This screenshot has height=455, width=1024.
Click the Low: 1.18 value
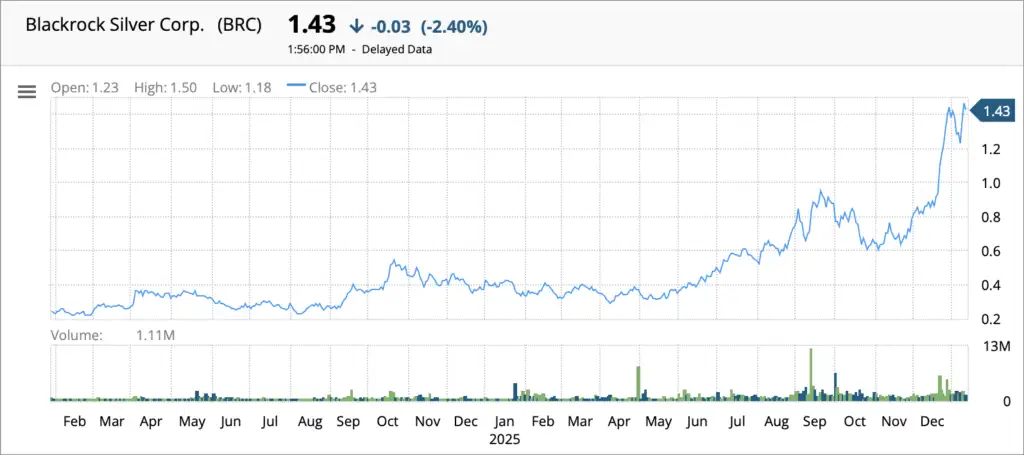point(242,87)
